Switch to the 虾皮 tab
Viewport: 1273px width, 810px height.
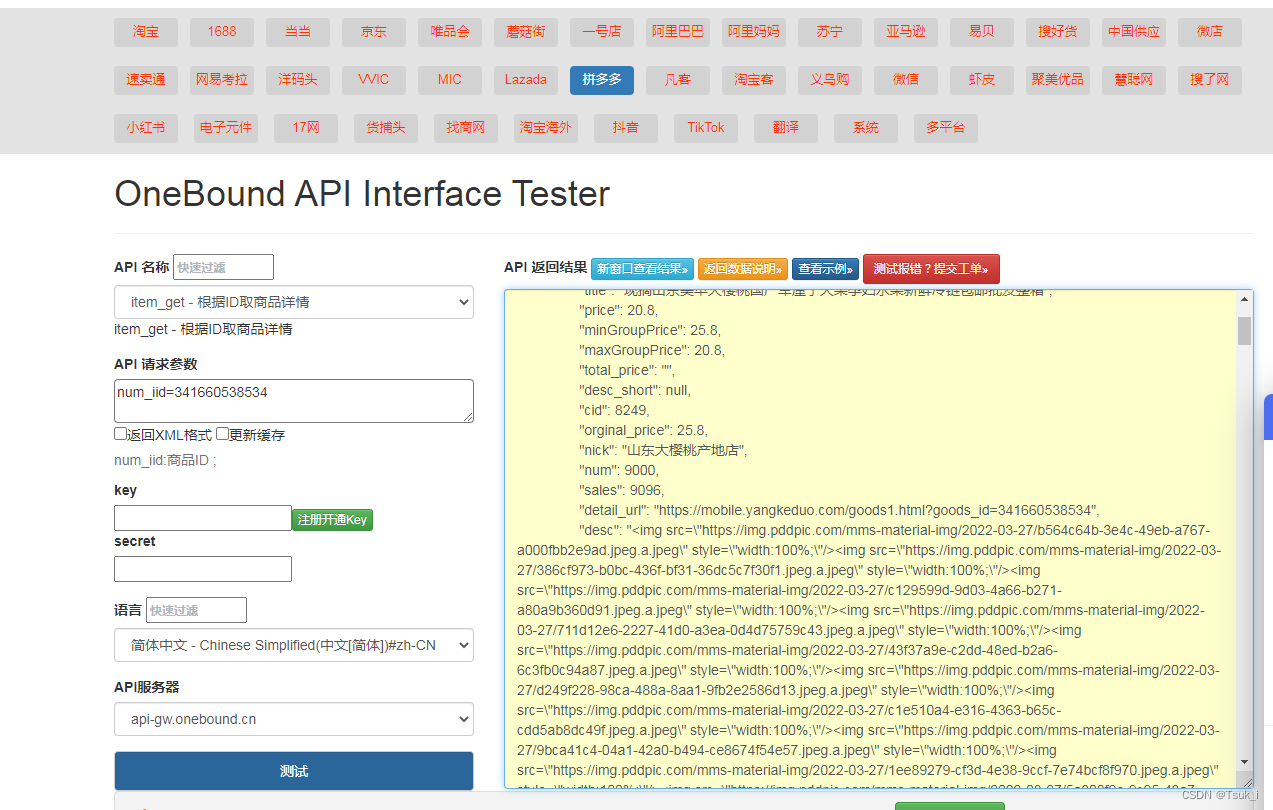982,80
